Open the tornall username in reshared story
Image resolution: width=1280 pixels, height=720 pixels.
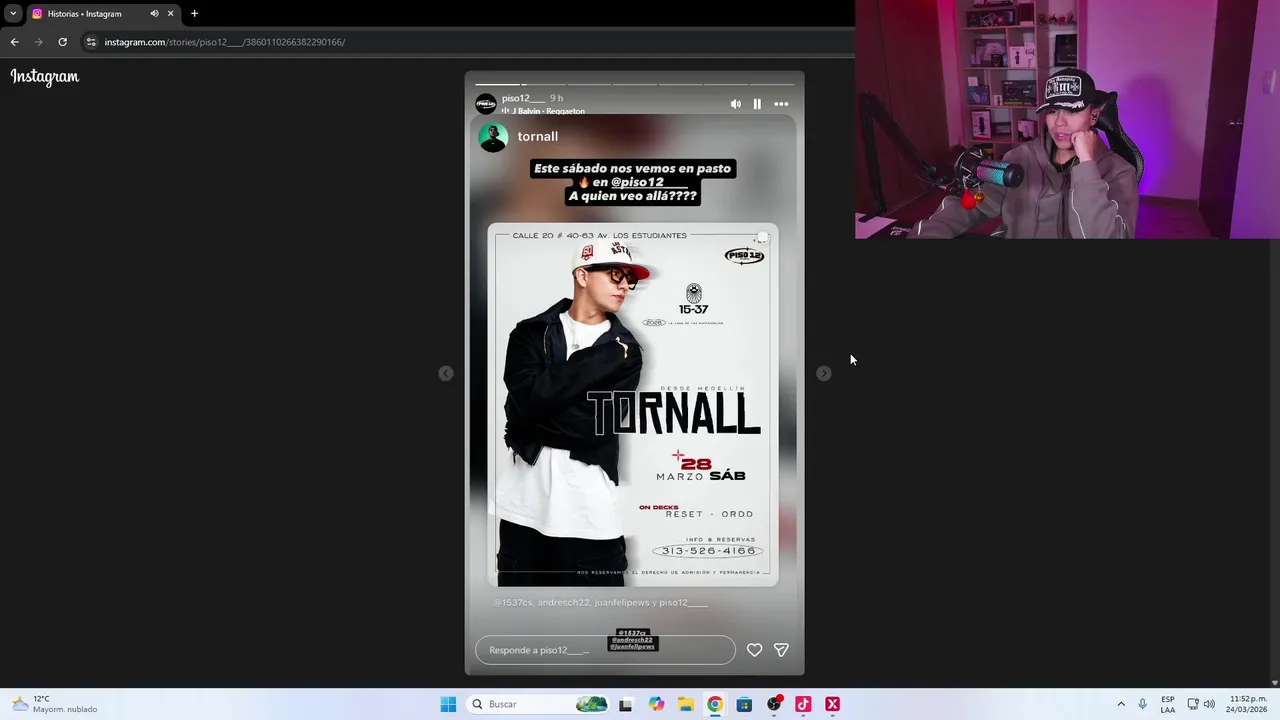538,136
